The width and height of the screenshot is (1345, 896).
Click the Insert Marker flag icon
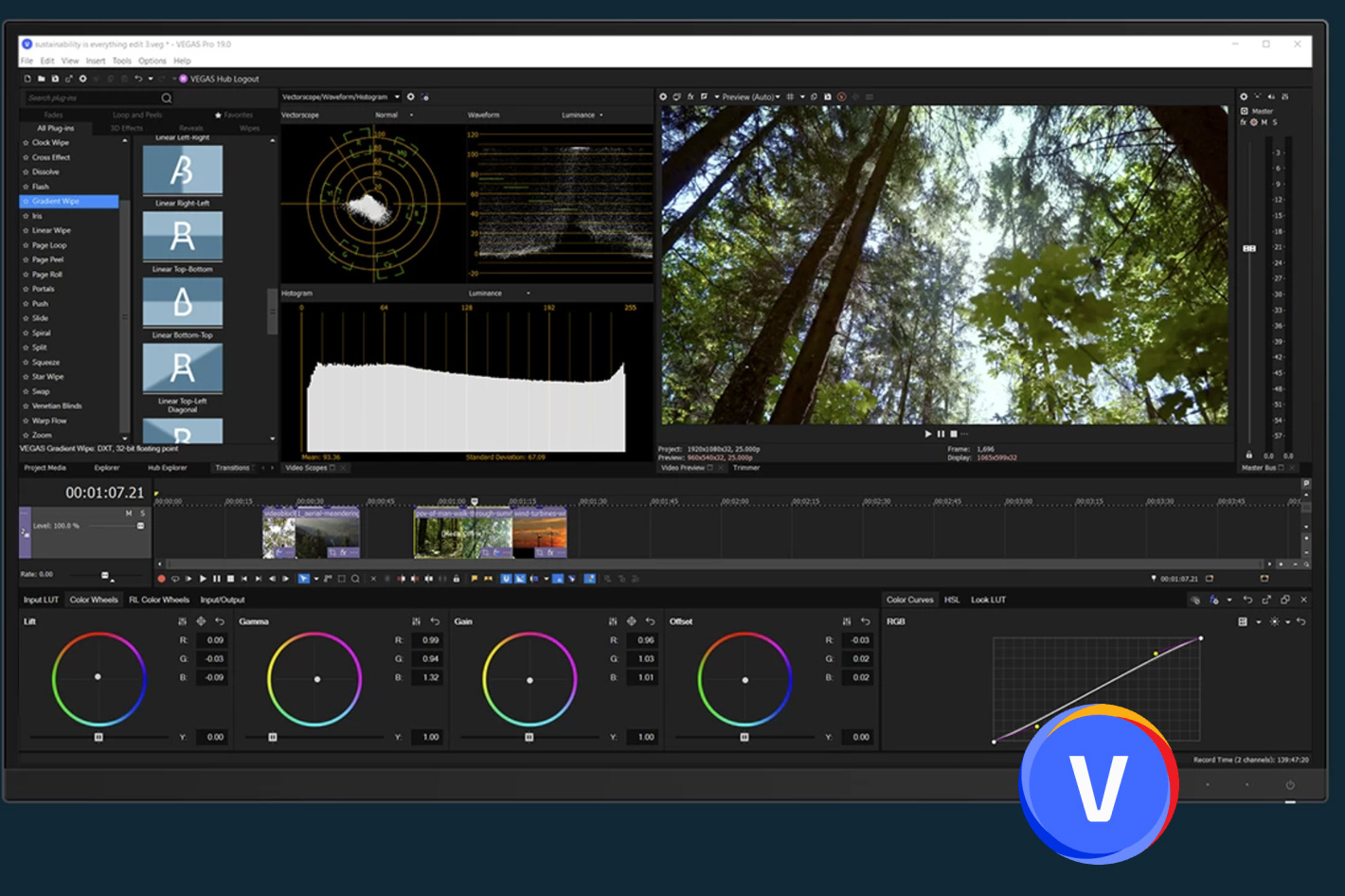(x=474, y=578)
